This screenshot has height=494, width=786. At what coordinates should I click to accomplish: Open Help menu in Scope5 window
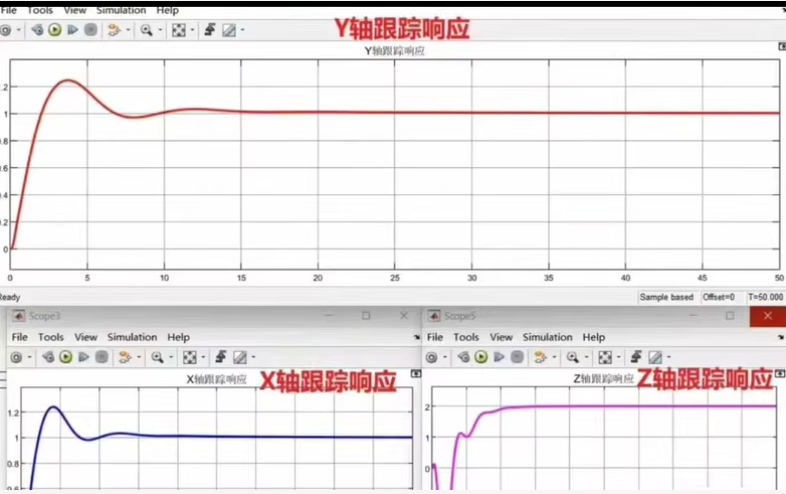tap(594, 337)
